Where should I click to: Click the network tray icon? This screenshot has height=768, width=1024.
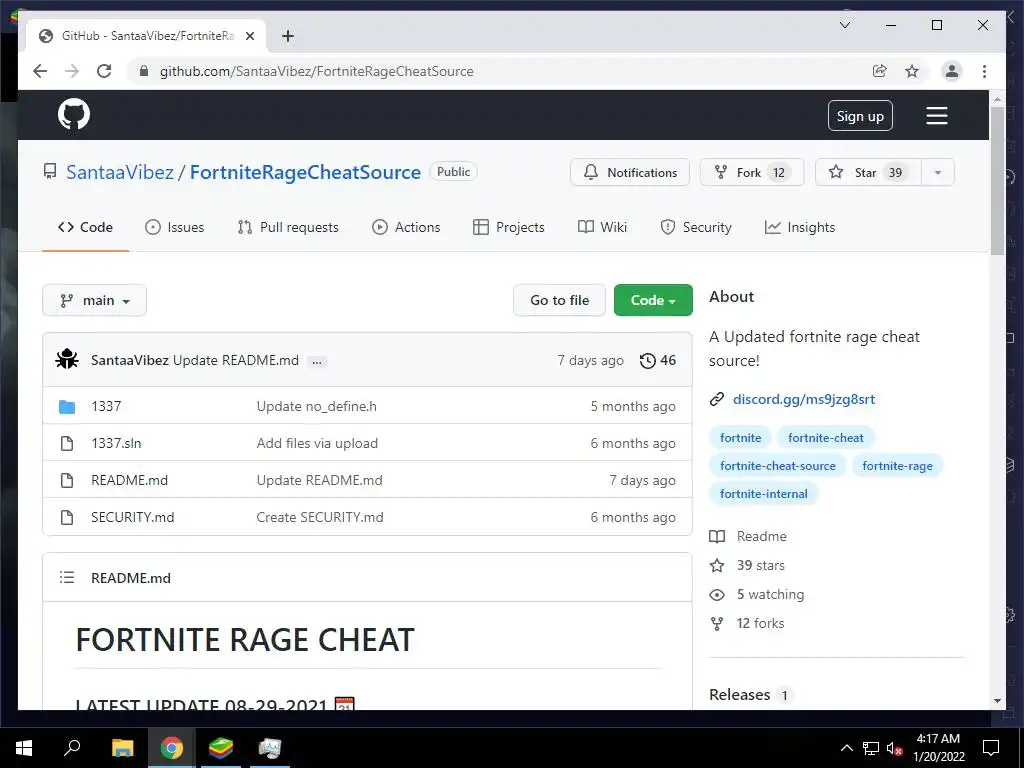click(x=871, y=748)
